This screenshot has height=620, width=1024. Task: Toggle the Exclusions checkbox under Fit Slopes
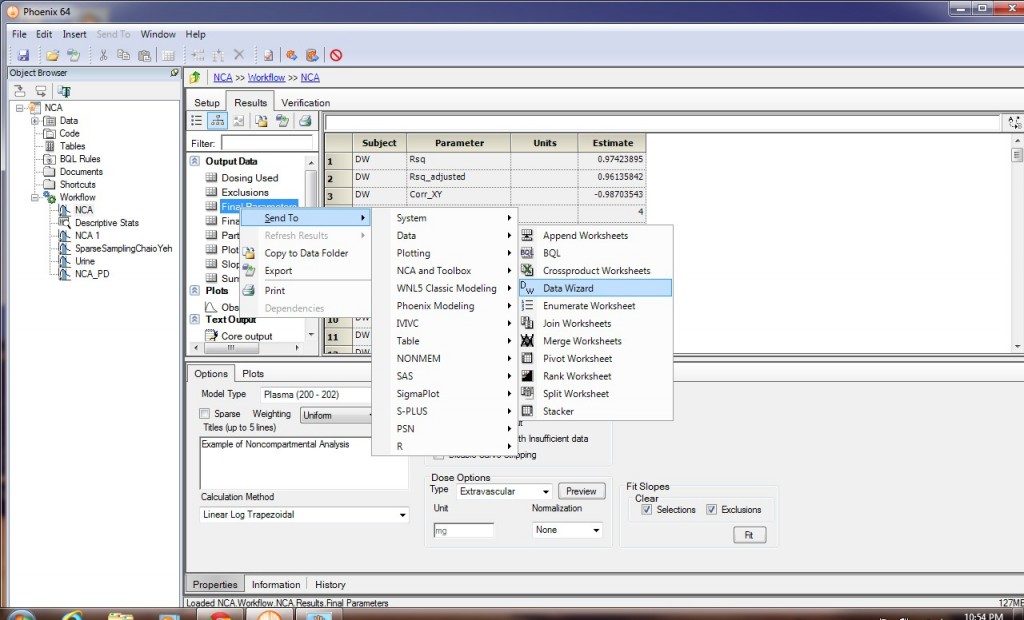[x=711, y=510]
